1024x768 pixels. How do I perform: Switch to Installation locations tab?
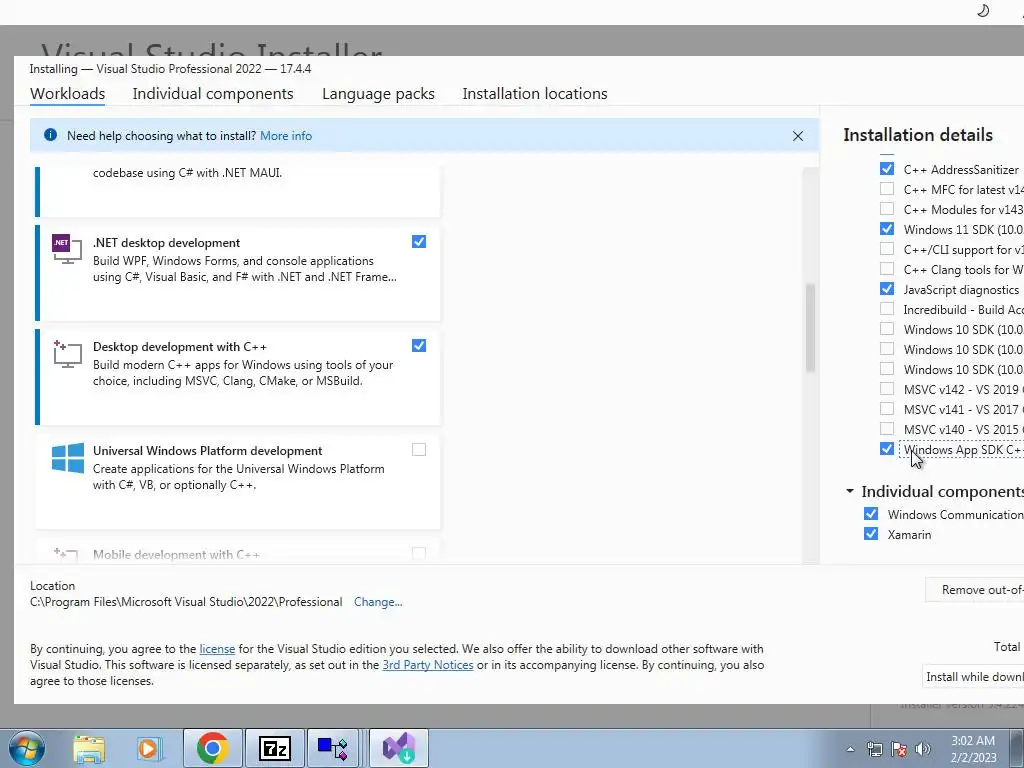click(x=535, y=93)
